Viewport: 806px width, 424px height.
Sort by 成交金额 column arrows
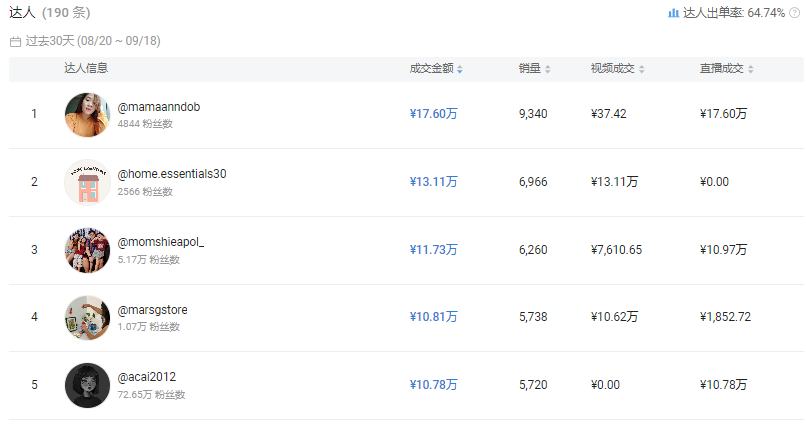(x=460, y=69)
